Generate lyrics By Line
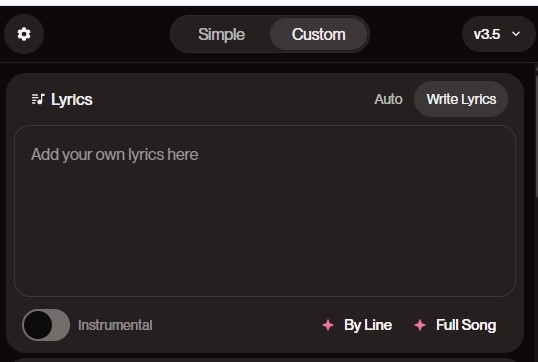The image size is (538, 362). 368,325
